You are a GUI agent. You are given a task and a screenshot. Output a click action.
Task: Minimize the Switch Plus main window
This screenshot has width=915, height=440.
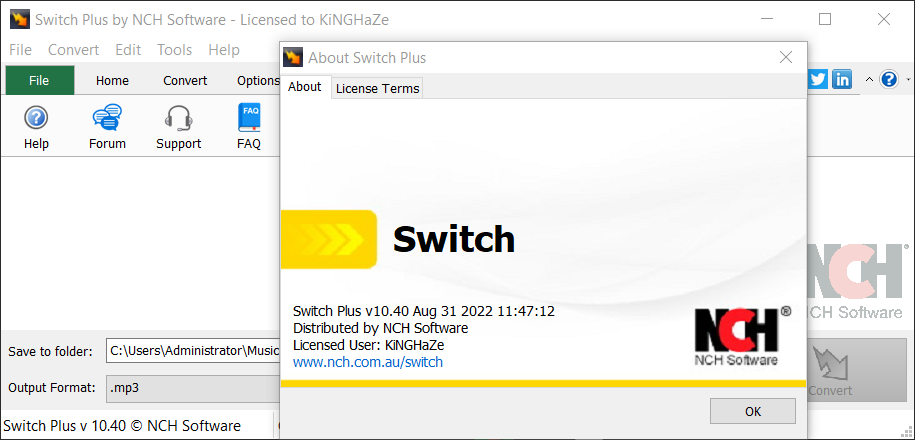[x=767, y=19]
